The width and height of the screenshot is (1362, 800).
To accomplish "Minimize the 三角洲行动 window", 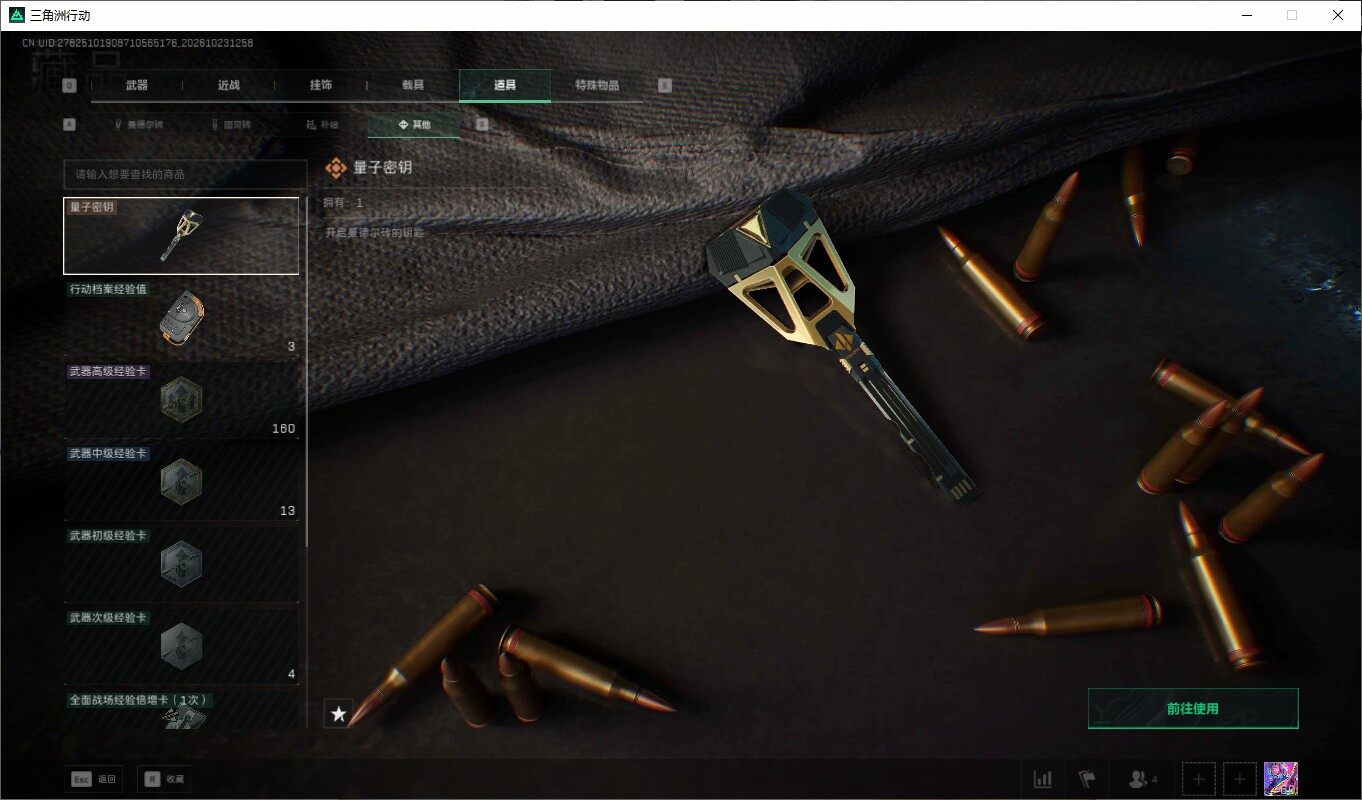I will pyautogui.click(x=1246, y=15).
